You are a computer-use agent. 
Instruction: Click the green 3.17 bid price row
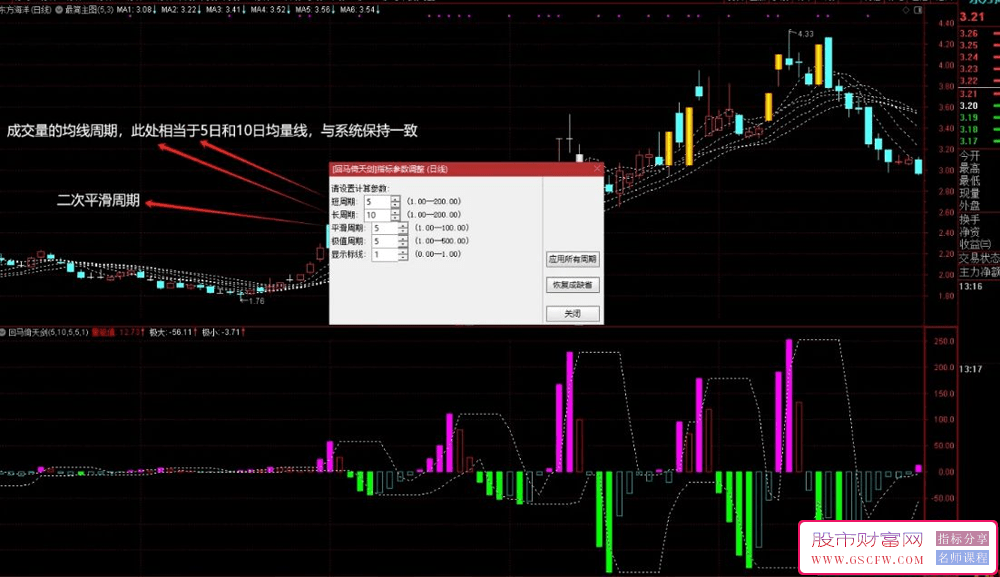point(969,142)
